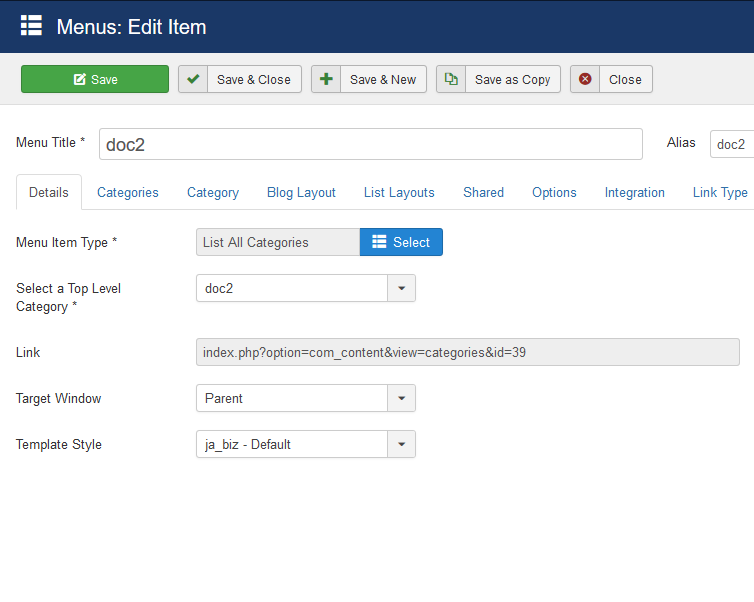This screenshot has height=602, width=754.
Task: Click the Link URL field
Action: tap(467, 352)
